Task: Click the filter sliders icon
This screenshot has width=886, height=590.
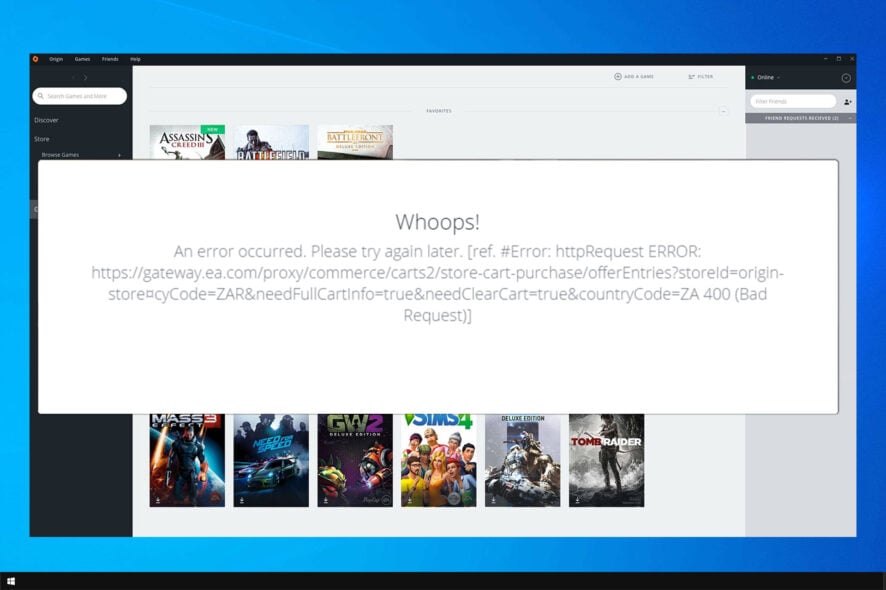Action: point(691,76)
